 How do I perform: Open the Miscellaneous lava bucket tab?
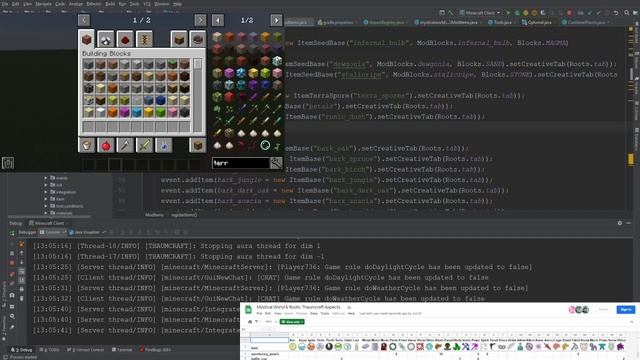[x=87, y=145]
